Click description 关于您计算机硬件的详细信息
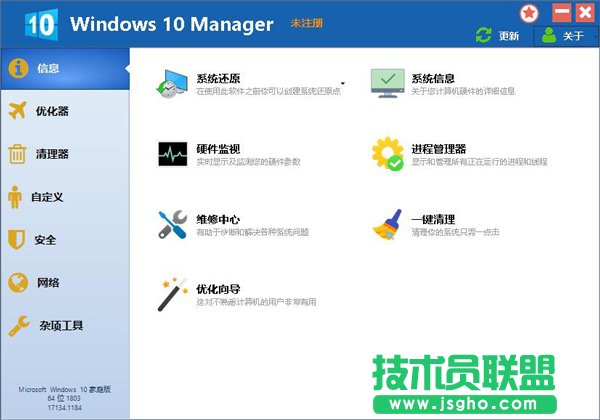 (463, 91)
